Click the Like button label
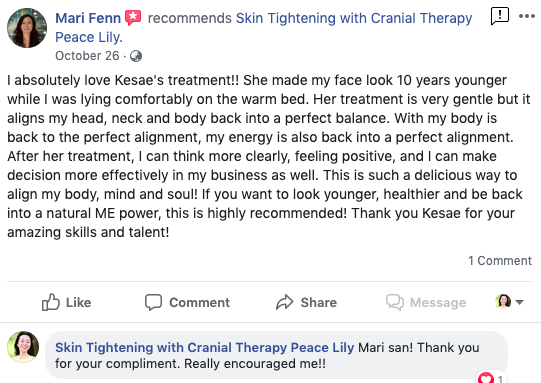 click(x=79, y=303)
